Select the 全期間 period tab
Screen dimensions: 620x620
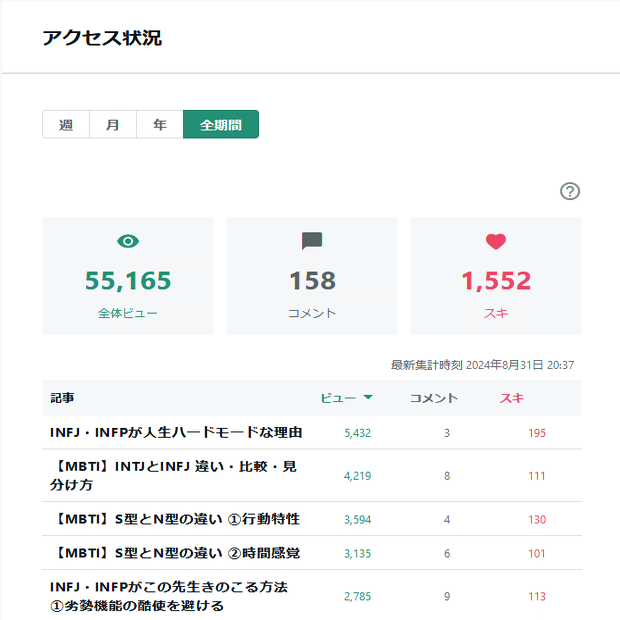click(221, 125)
